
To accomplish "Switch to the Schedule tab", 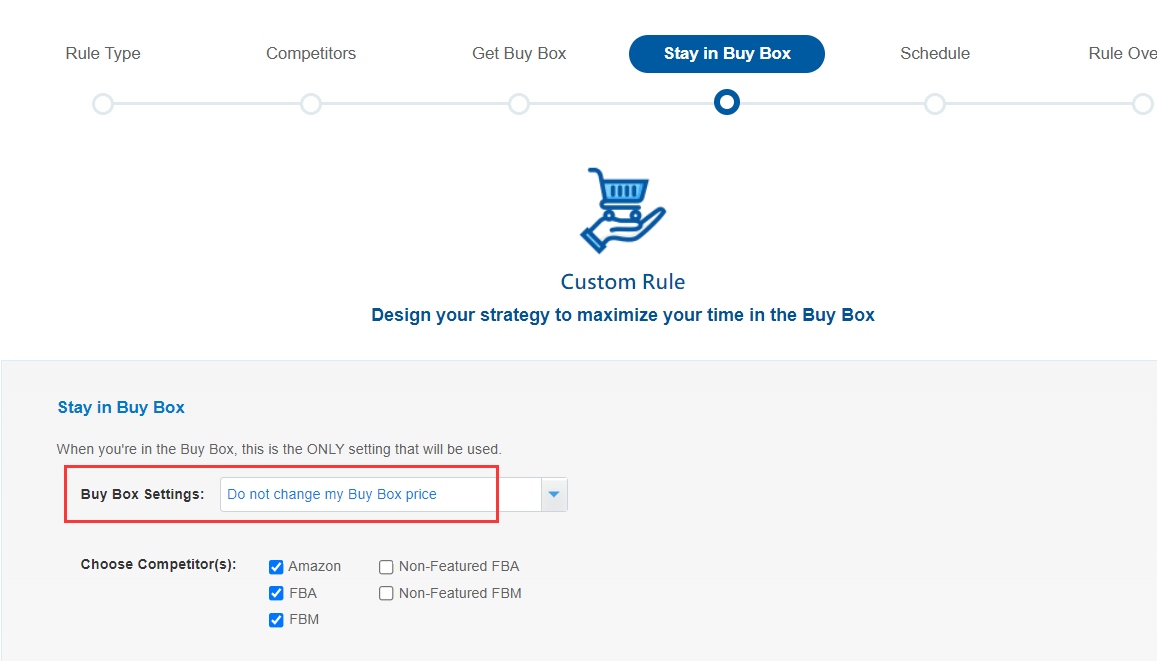I will tap(935, 53).
